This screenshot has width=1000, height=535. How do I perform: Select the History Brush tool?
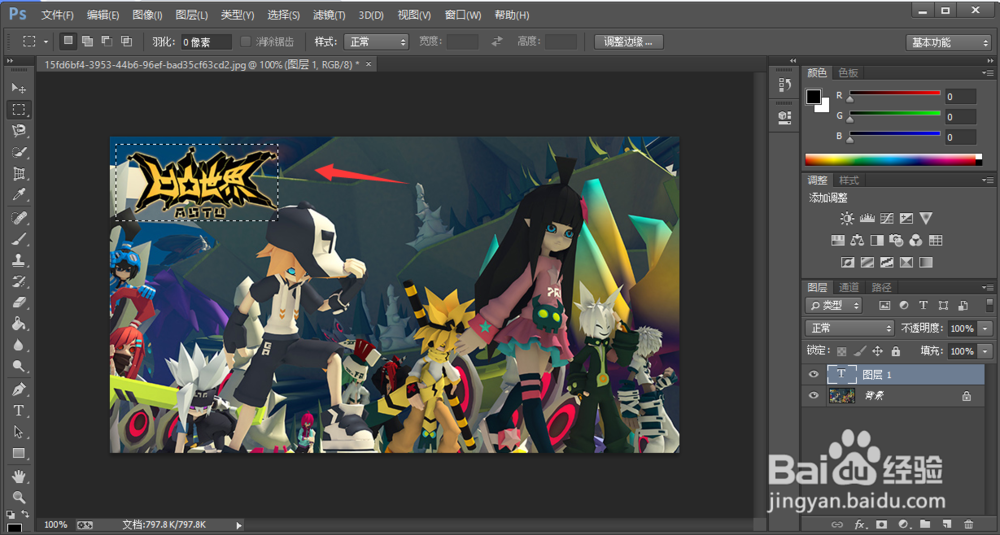click(18, 281)
